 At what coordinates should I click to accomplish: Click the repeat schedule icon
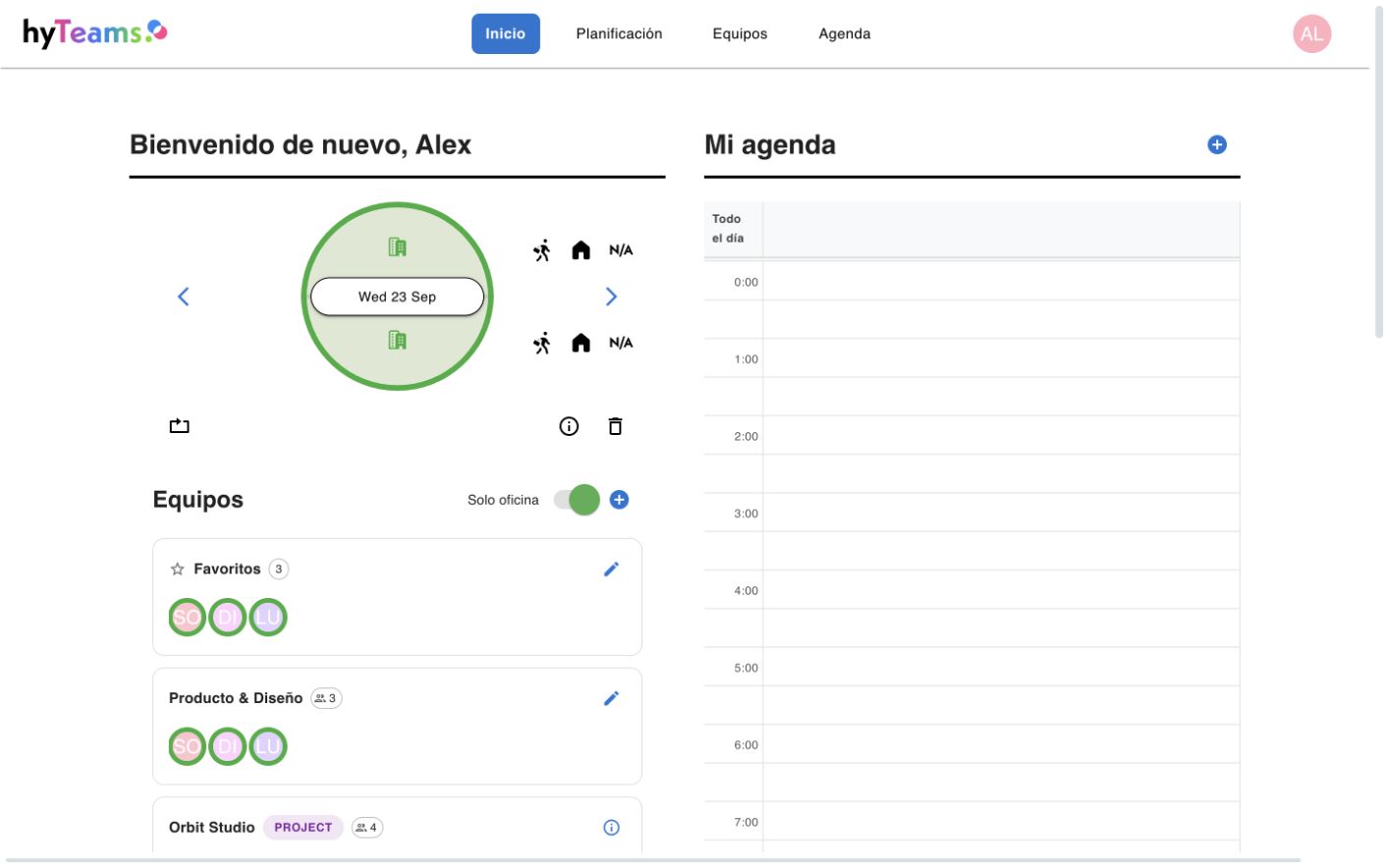(x=179, y=425)
